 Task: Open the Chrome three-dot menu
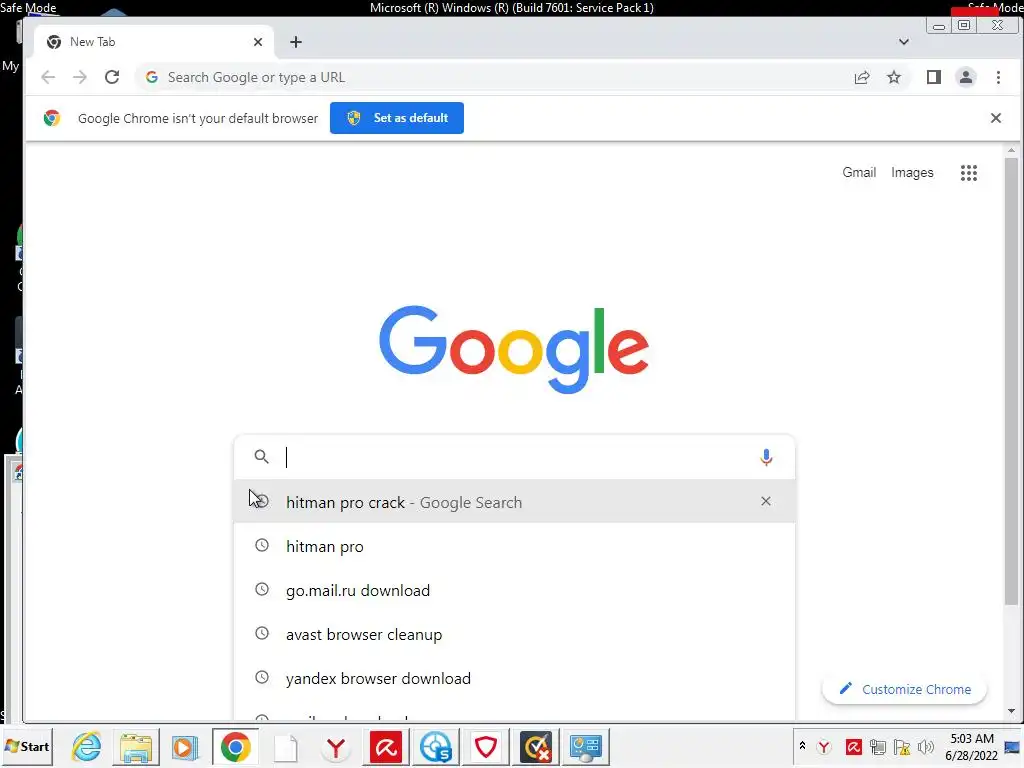pyautogui.click(x=998, y=77)
